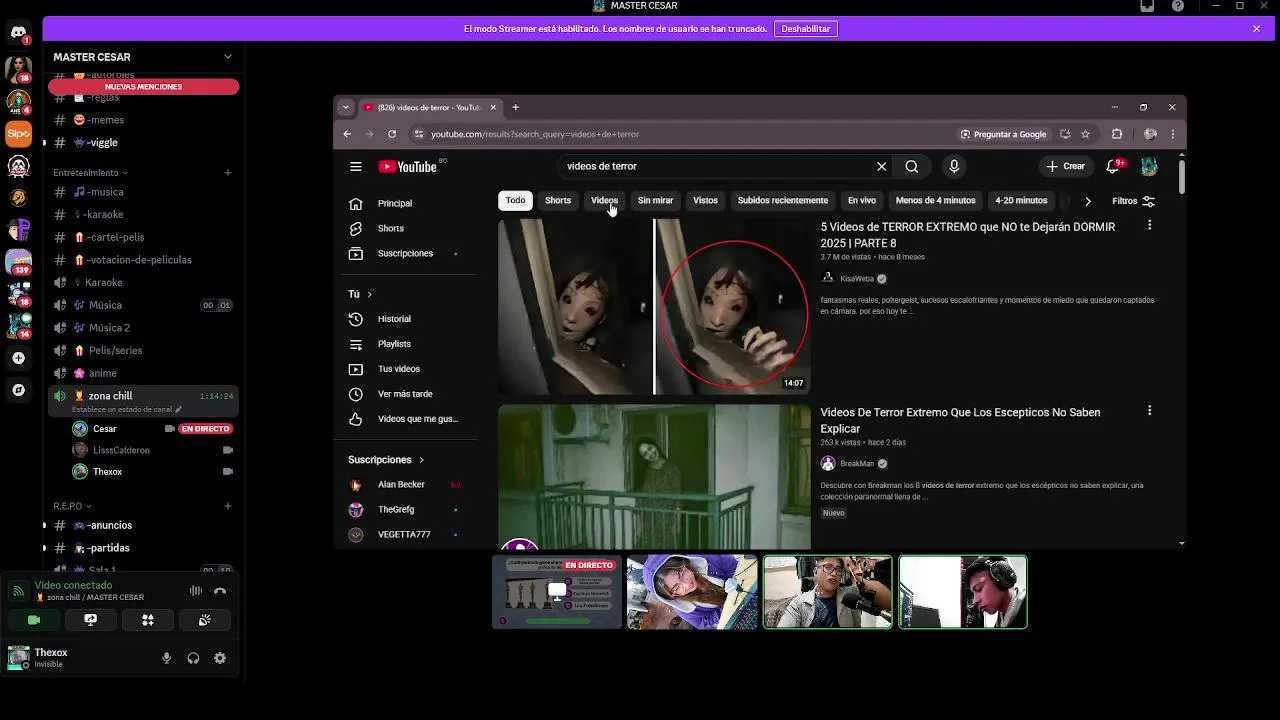The width and height of the screenshot is (1280, 720).
Task: Expand the Tú section arrow
Action: tap(370, 294)
